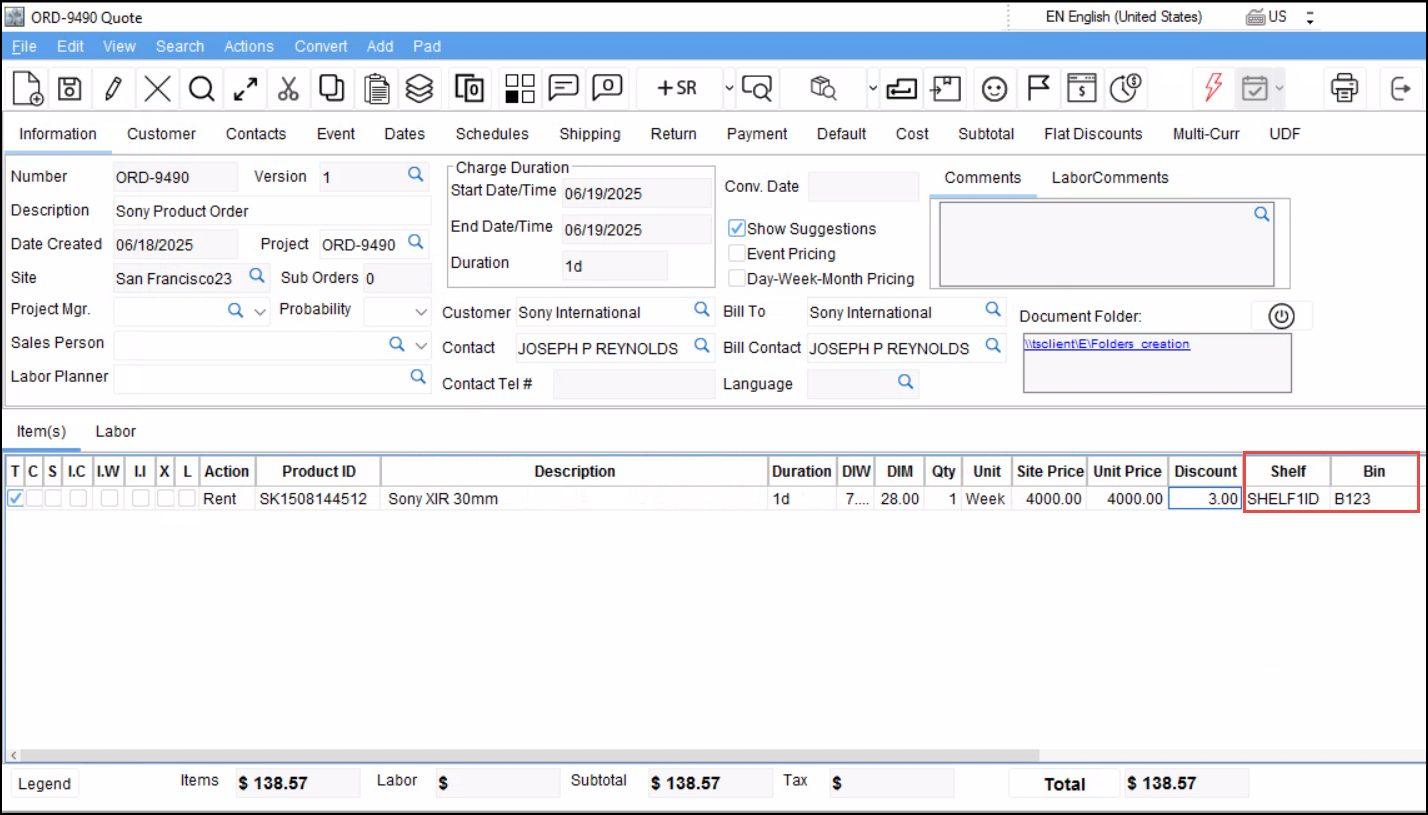Click the red lightning bolt icon
The width and height of the screenshot is (1428, 815).
click(x=1212, y=89)
